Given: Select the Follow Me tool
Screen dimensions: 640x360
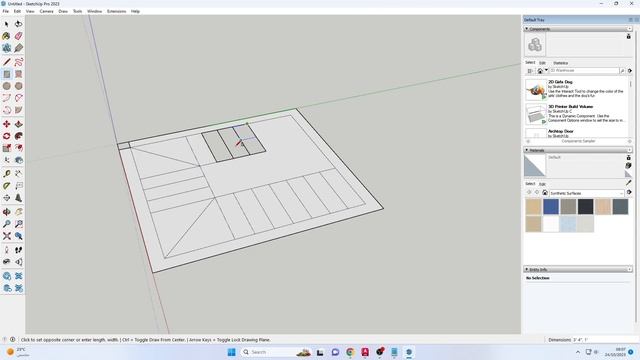Looking at the screenshot, I should click(x=18, y=136).
